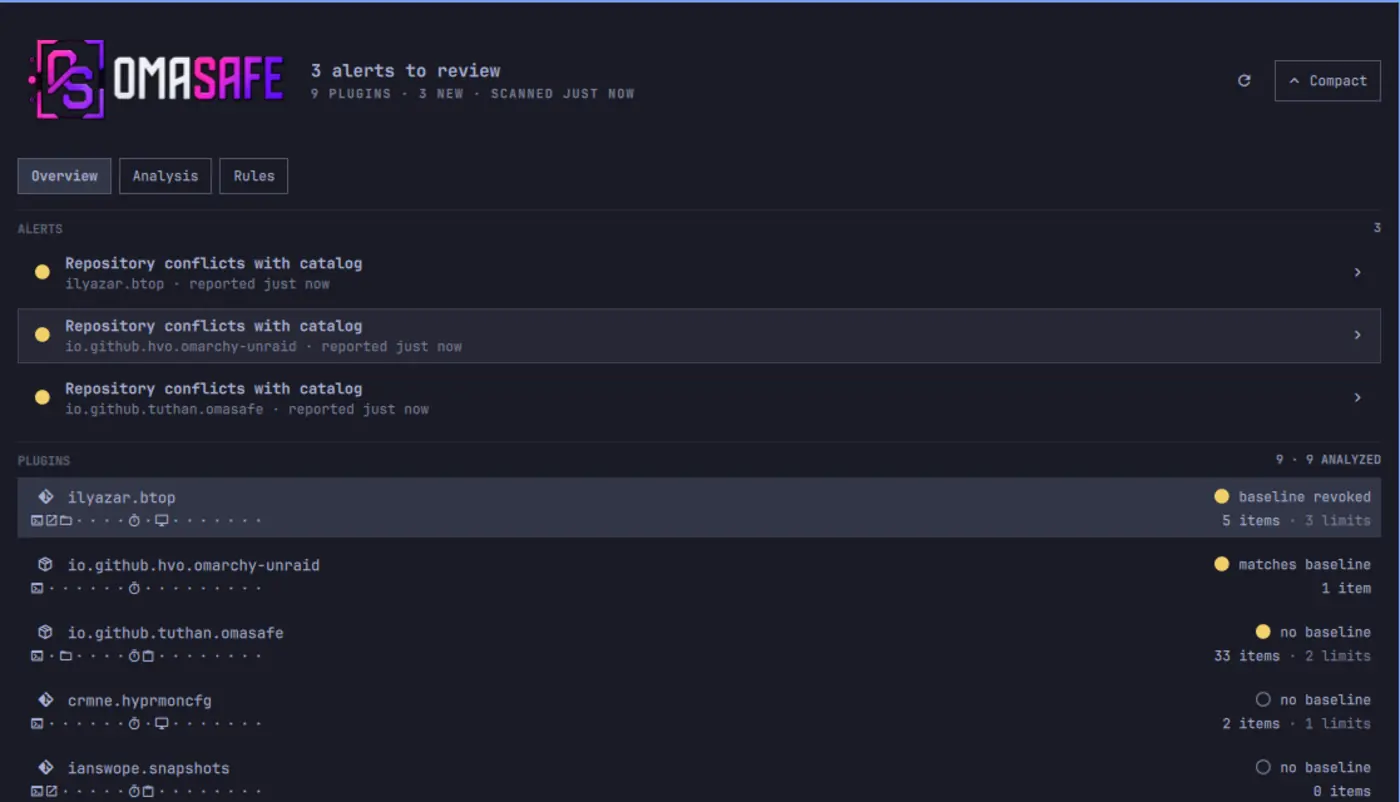Open the alert reported for io.github.tuthan.omasafe
The image size is (1400, 802).
tap(699, 398)
